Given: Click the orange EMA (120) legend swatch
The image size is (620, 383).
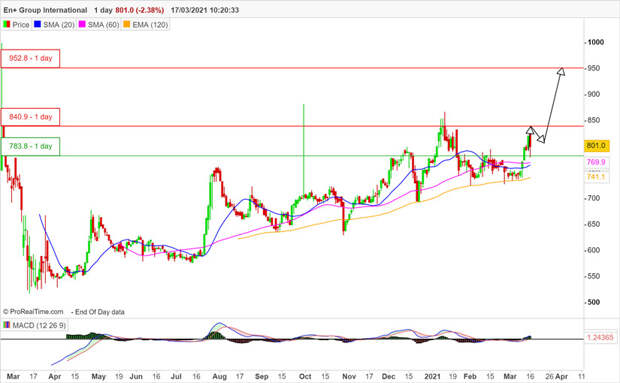Looking at the screenshot, I should point(127,25).
